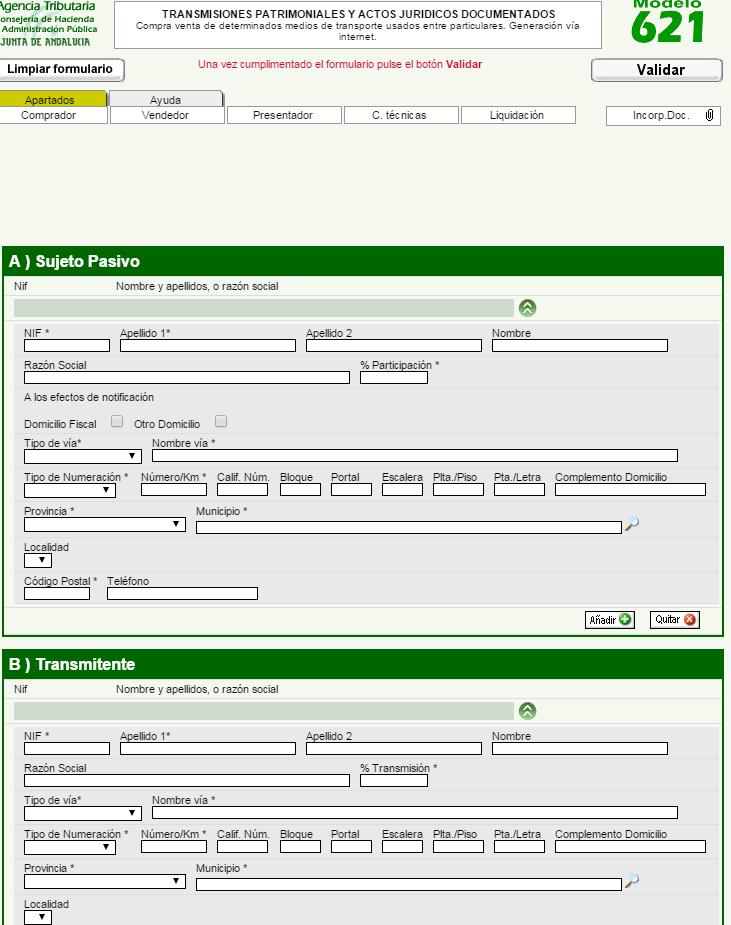Focus Sujeto Pasivo NIF field
This screenshot has height=925, width=731.
[67, 346]
